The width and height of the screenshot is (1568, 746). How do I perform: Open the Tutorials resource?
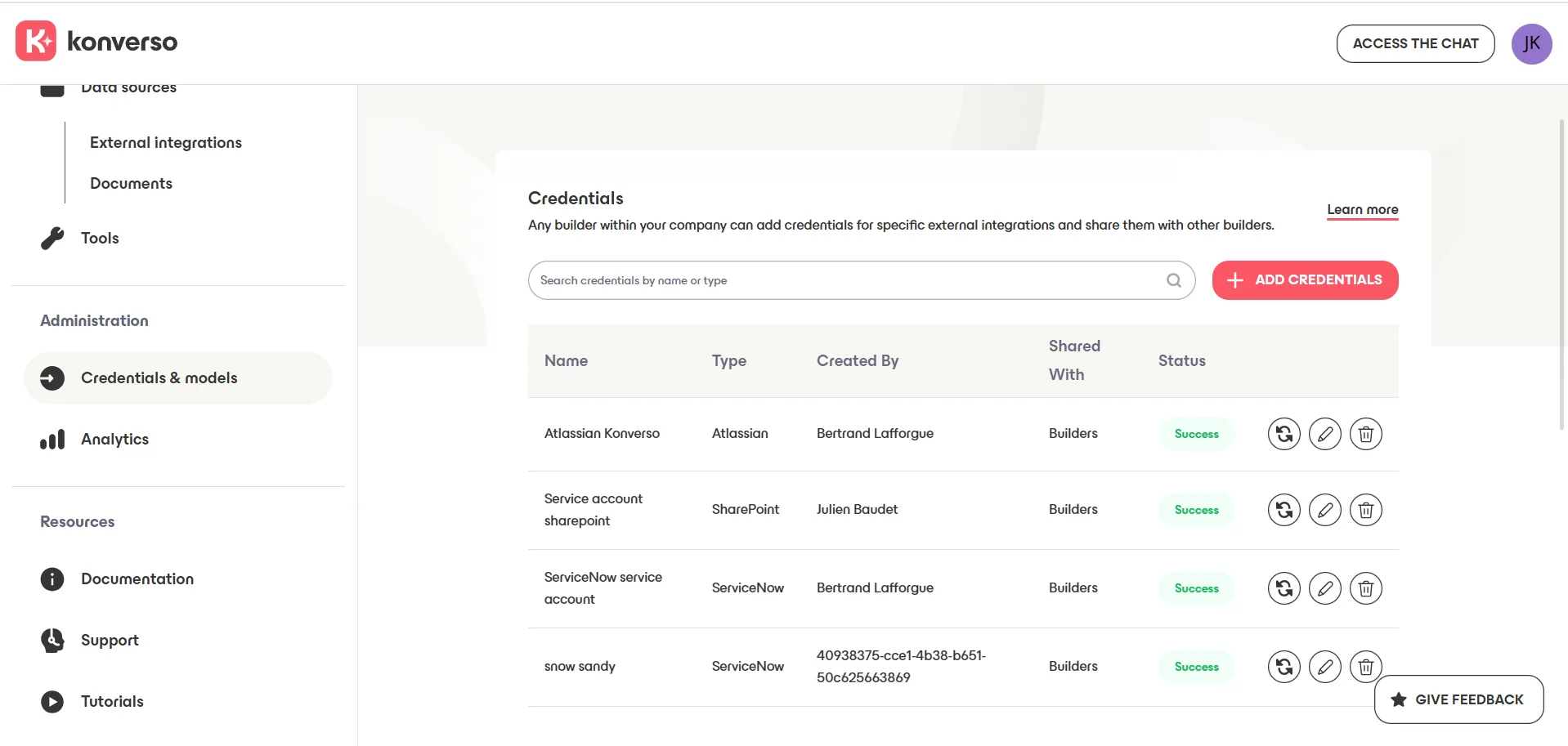(x=112, y=701)
